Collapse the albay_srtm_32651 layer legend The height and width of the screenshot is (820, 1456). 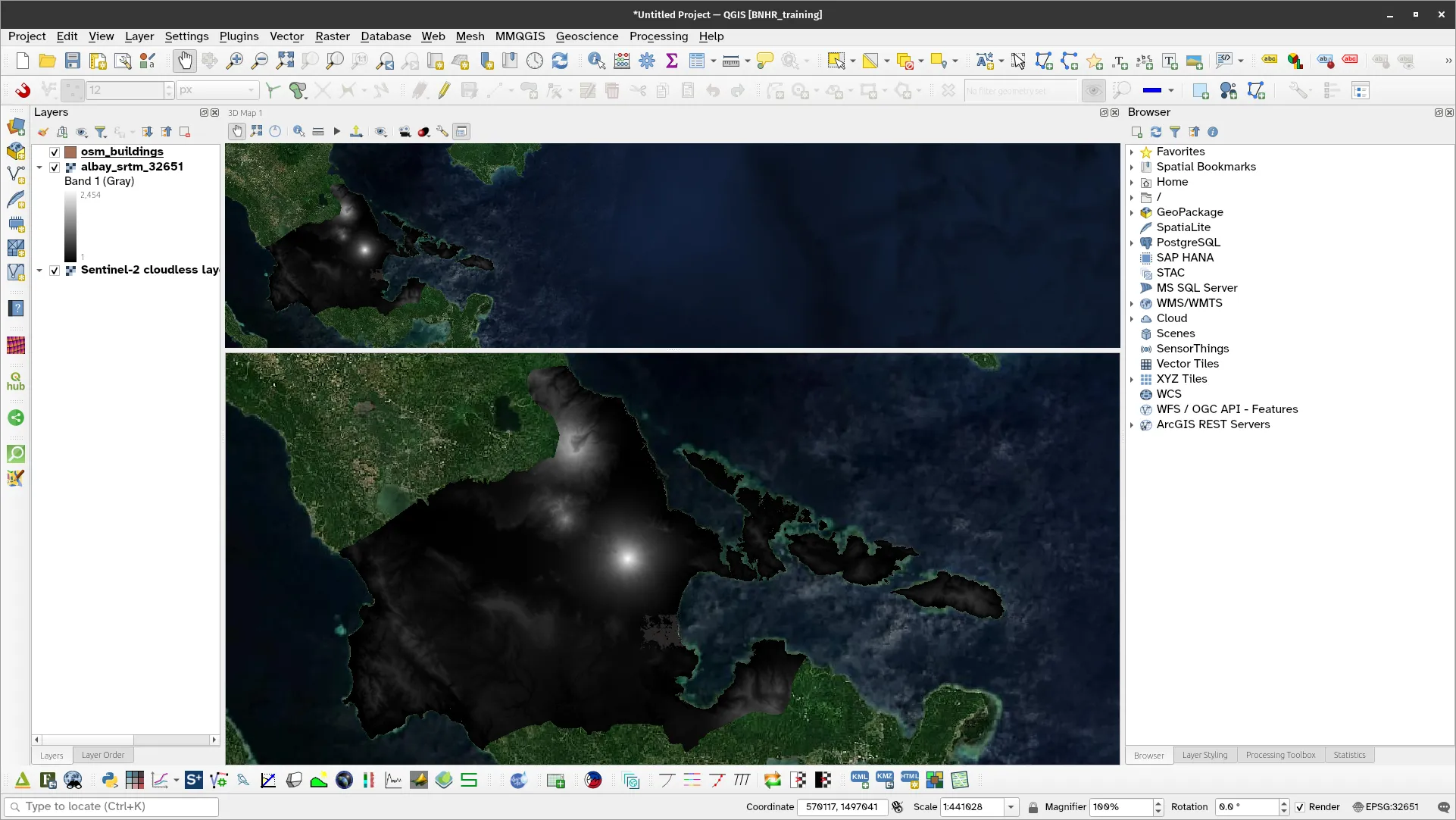click(x=39, y=167)
